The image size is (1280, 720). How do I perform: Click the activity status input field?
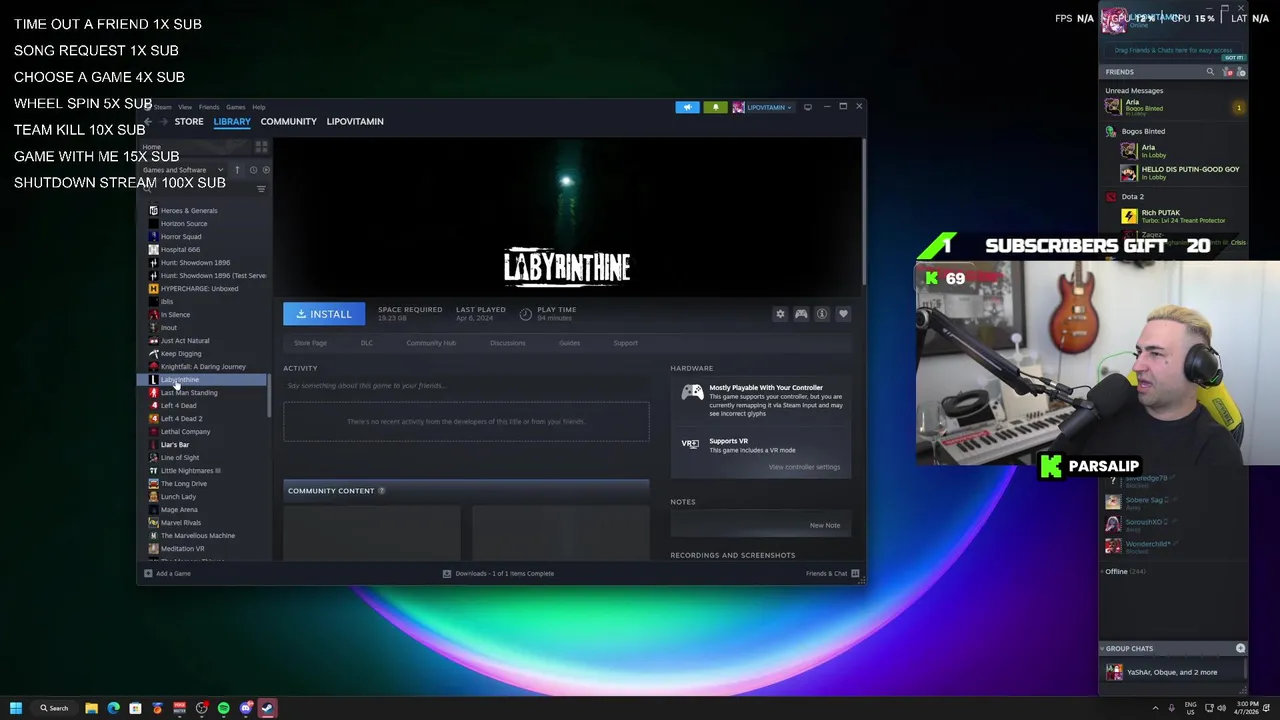point(466,385)
